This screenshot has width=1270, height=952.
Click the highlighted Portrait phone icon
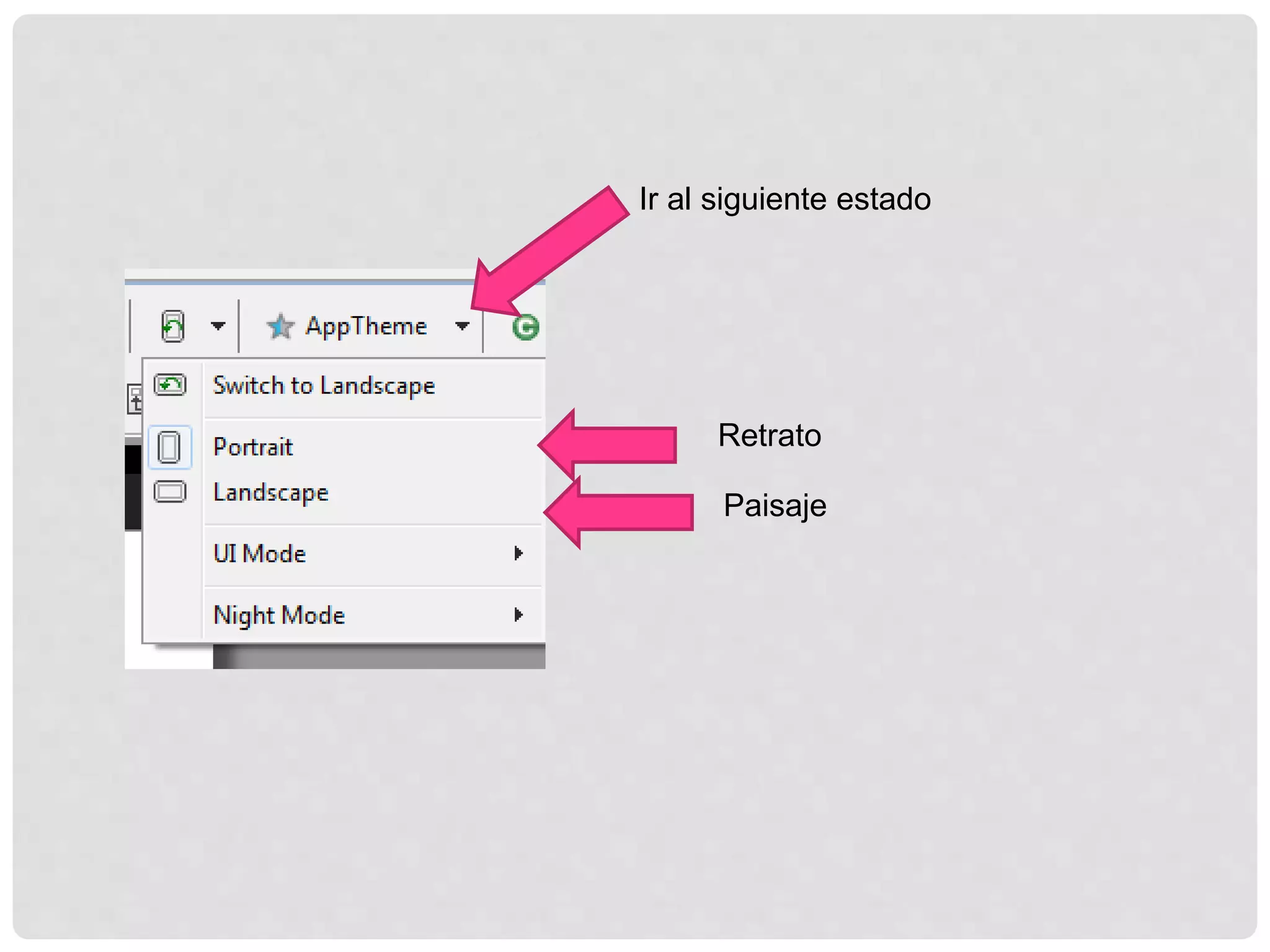click(x=169, y=447)
